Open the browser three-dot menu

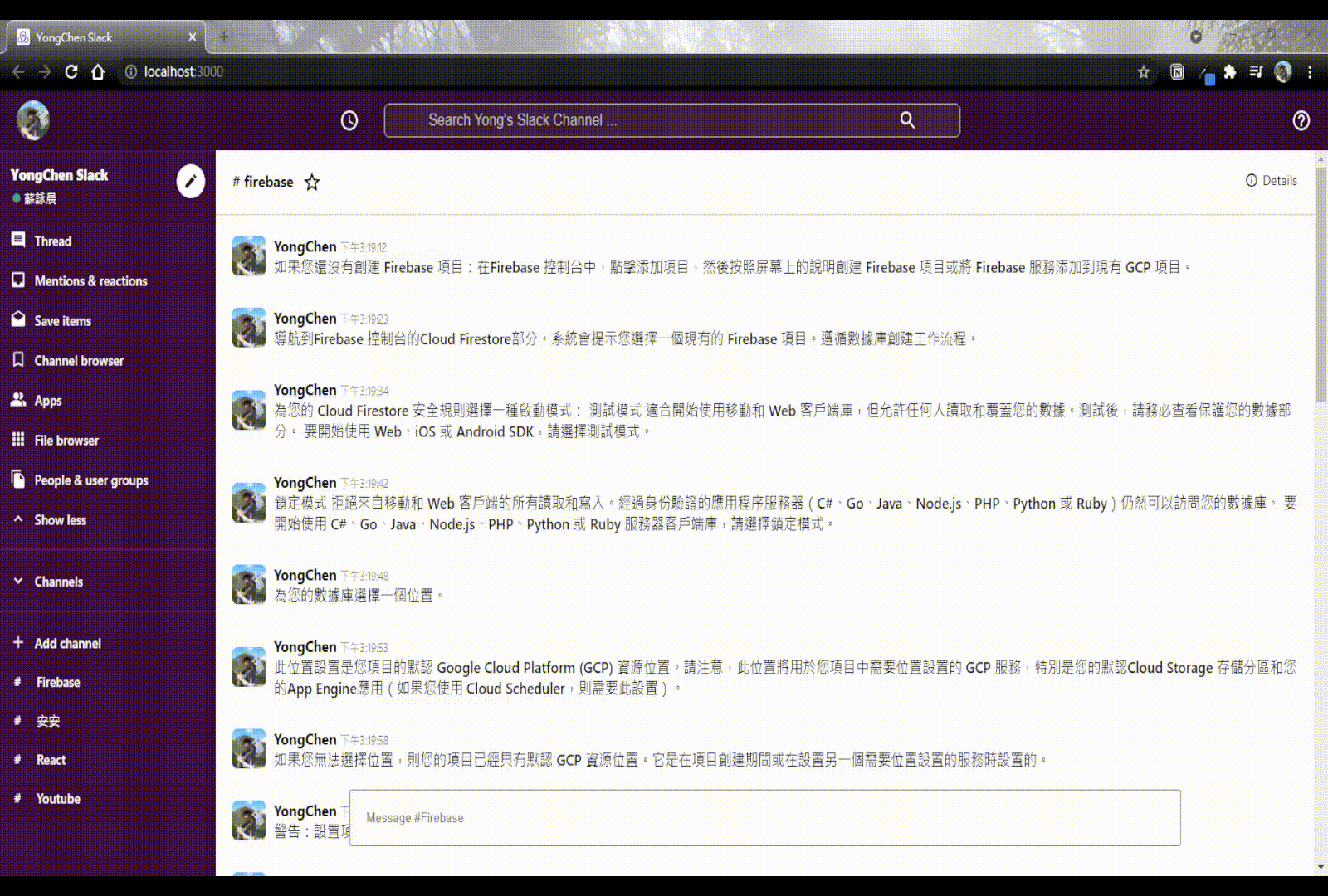coord(1310,72)
